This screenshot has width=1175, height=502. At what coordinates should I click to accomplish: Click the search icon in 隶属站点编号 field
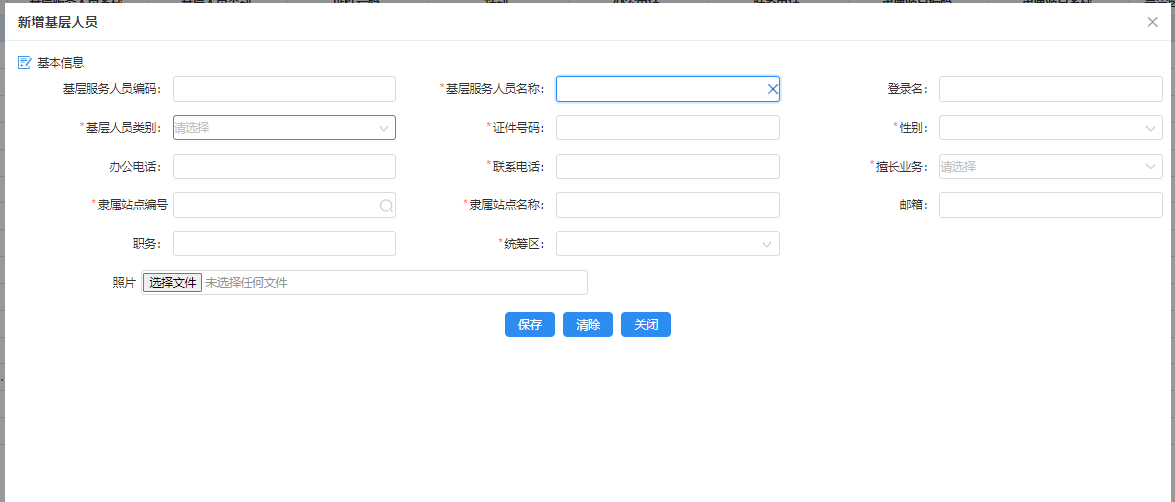pyautogui.click(x=385, y=205)
